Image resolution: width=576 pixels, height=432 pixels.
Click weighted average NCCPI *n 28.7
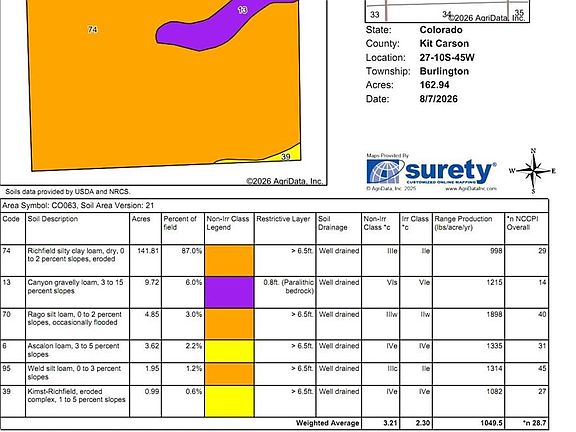point(534,423)
